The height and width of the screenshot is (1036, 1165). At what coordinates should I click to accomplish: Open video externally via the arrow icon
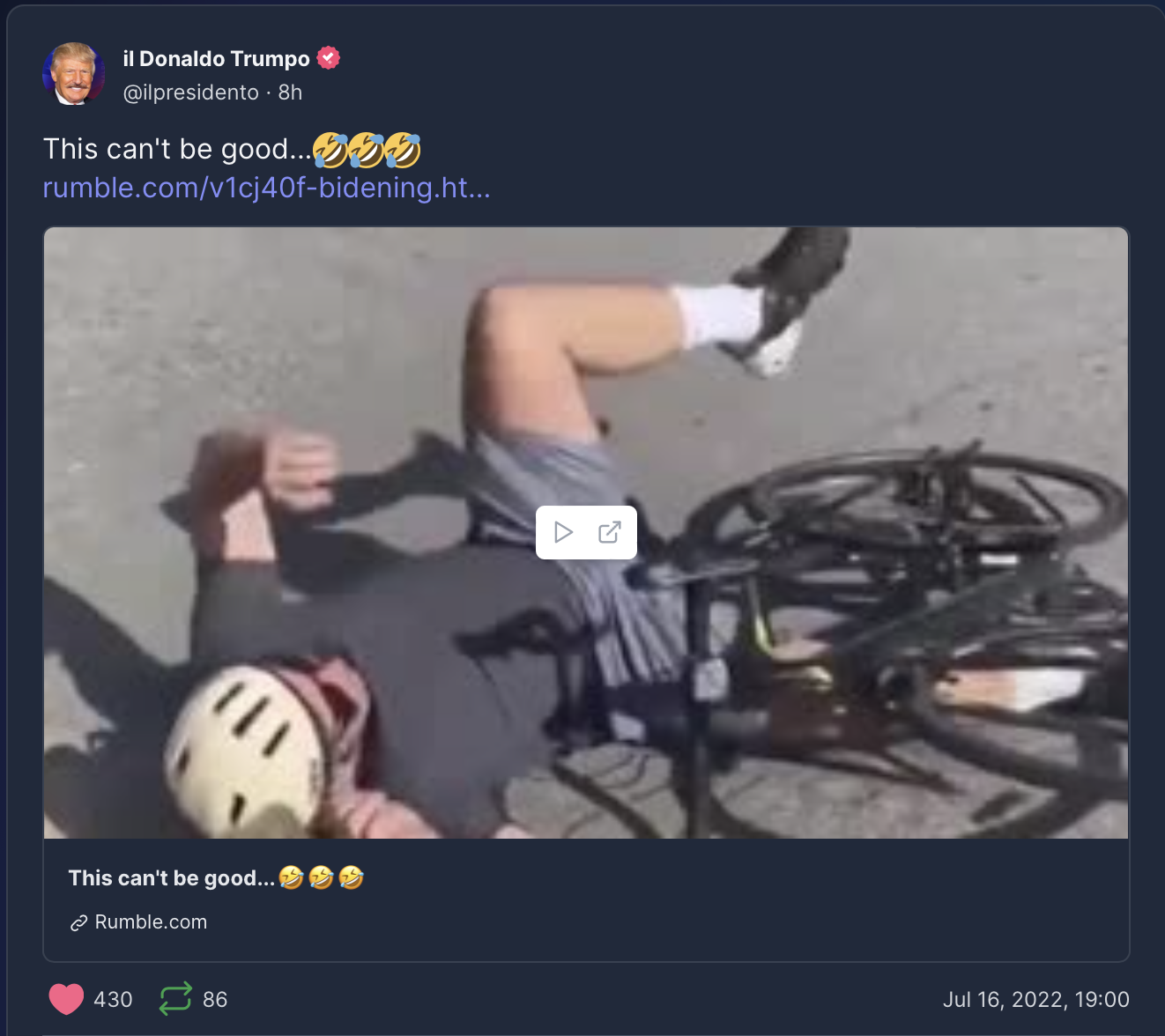(x=610, y=532)
